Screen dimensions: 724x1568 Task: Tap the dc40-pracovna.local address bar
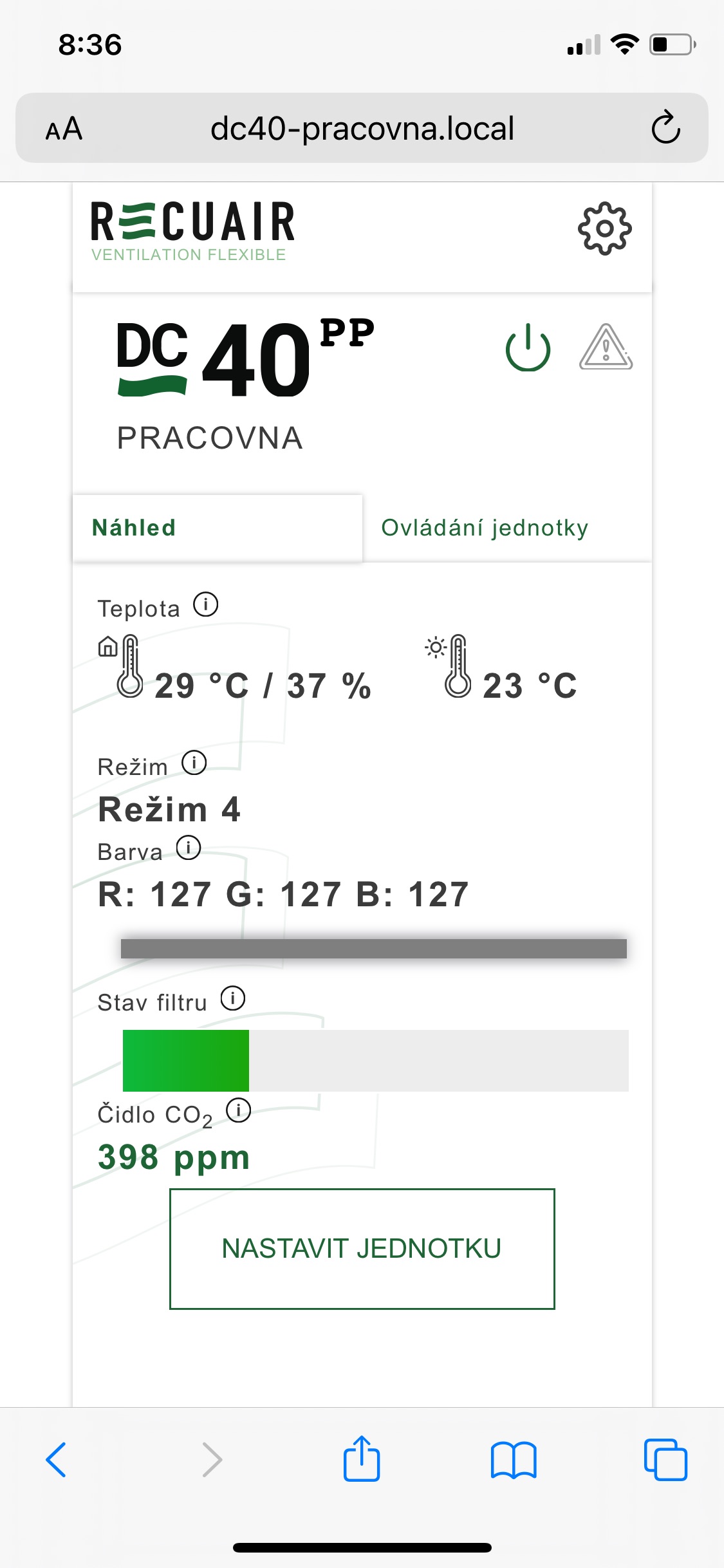pos(362,128)
